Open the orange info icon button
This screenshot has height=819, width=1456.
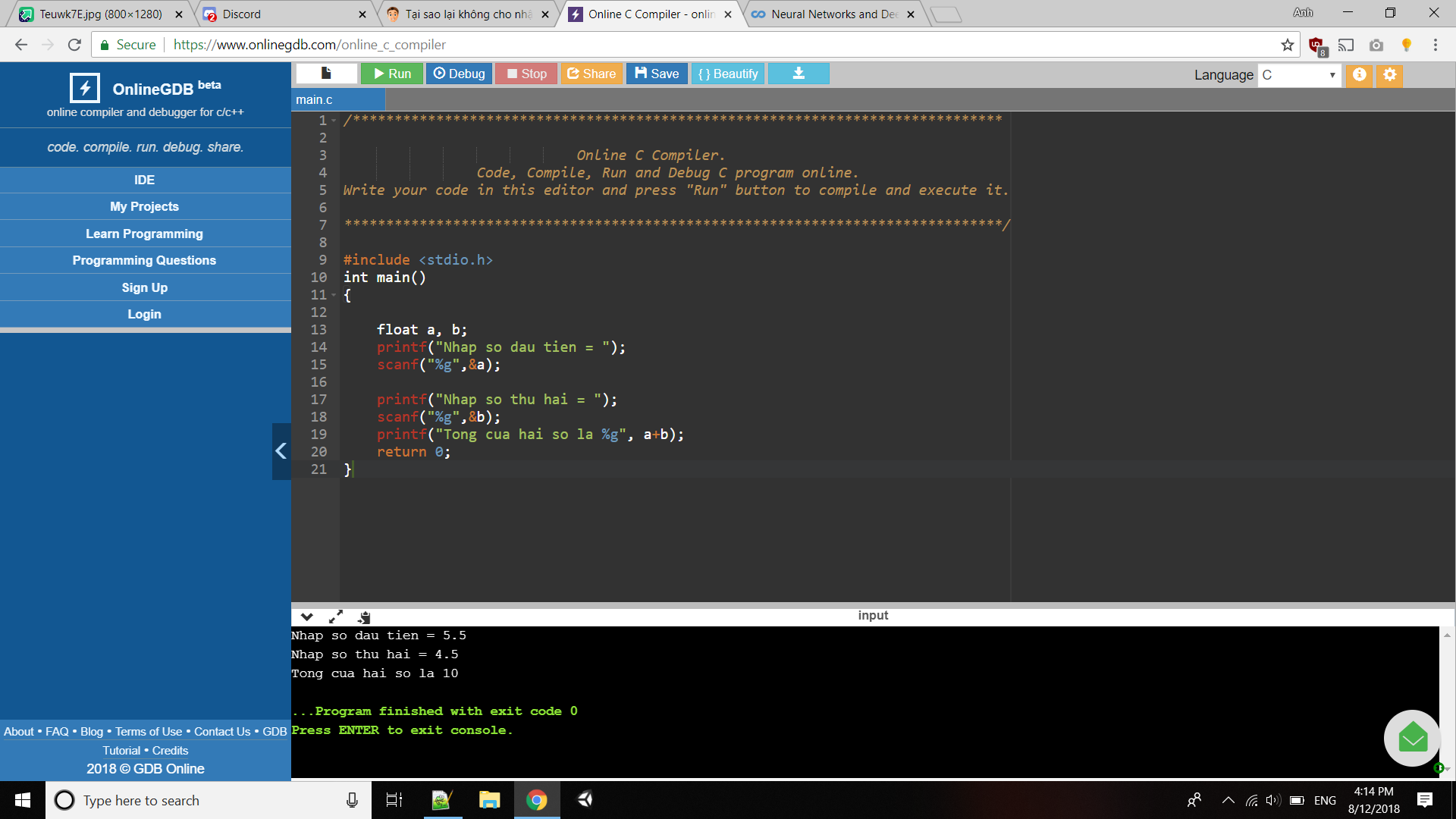click(x=1359, y=74)
